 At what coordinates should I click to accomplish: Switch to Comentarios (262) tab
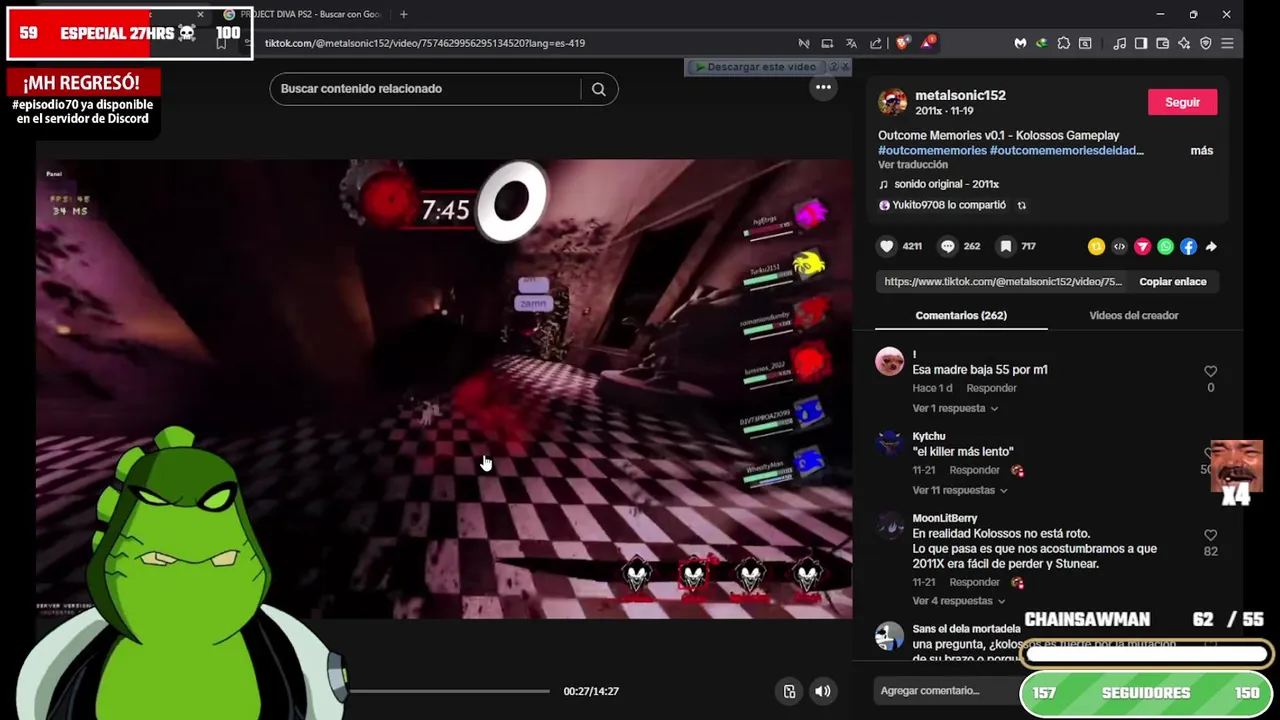pos(961,315)
